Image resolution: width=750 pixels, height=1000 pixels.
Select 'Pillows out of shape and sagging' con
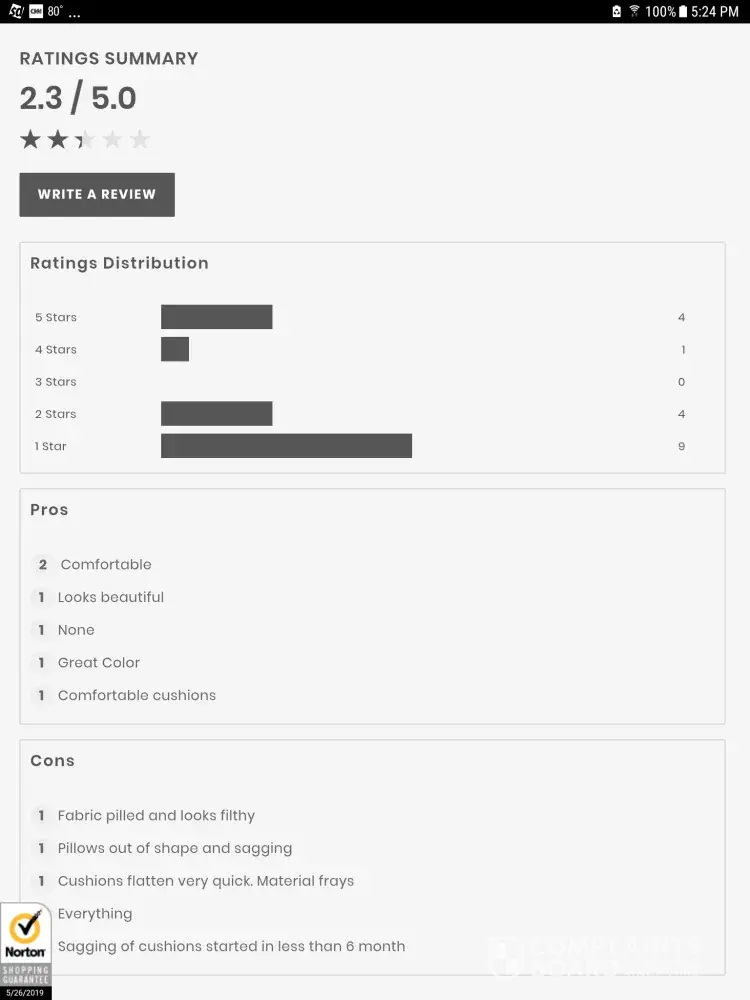(x=175, y=848)
